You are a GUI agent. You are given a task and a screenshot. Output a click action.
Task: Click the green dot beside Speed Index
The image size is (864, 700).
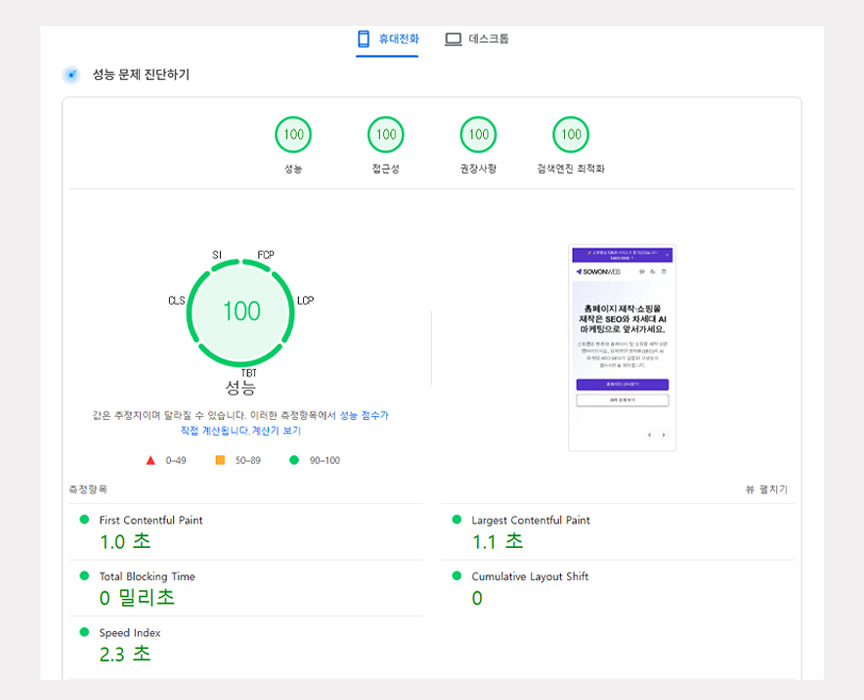click(84, 632)
